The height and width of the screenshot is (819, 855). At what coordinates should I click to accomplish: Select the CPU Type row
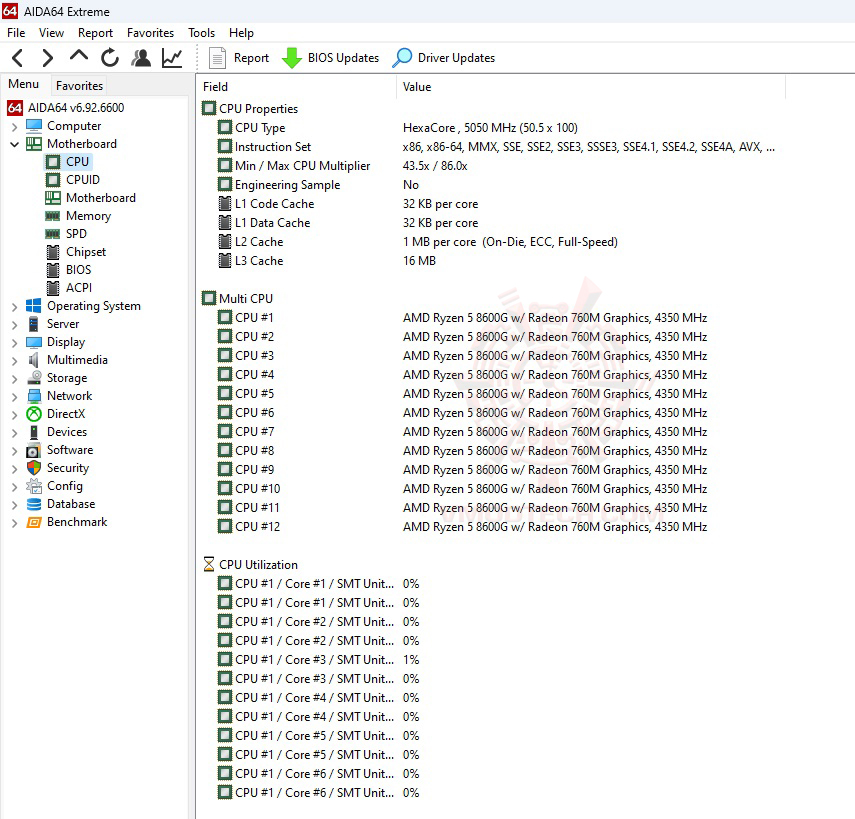click(x=491, y=128)
